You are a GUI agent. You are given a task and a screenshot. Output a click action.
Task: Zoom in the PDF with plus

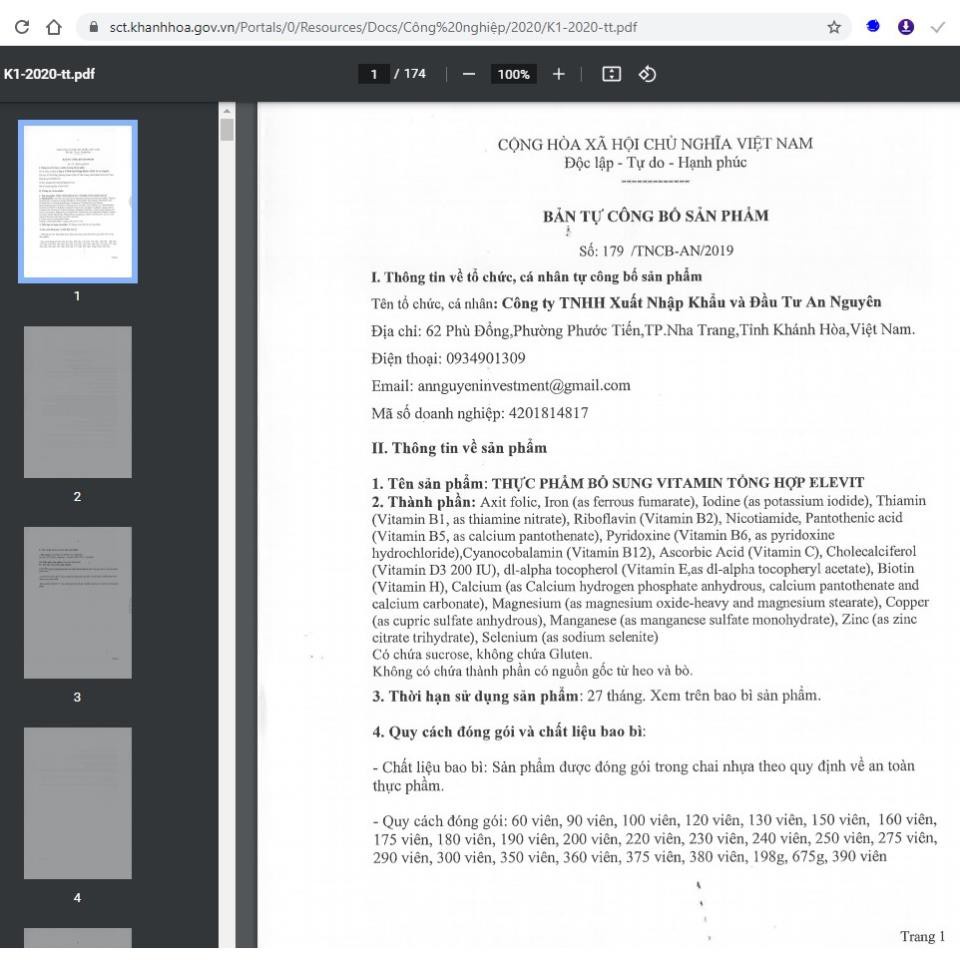click(558, 74)
